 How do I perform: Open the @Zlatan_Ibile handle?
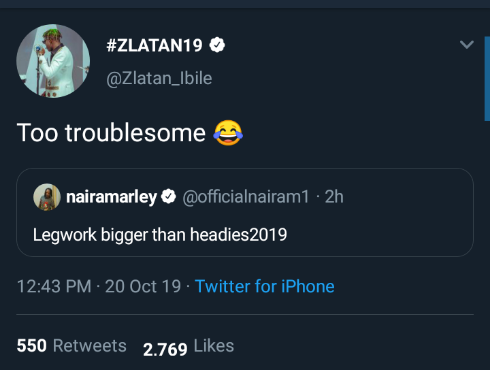tap(159, 79)
